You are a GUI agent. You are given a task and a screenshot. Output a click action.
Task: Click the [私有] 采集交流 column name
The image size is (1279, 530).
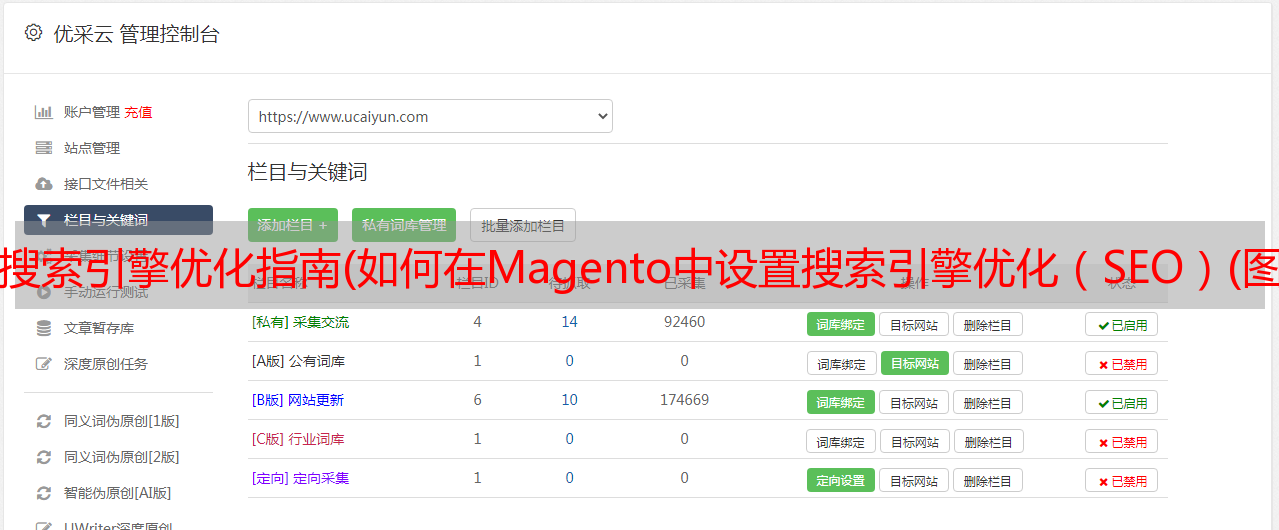pyautogui.click(x=300, y=322)
